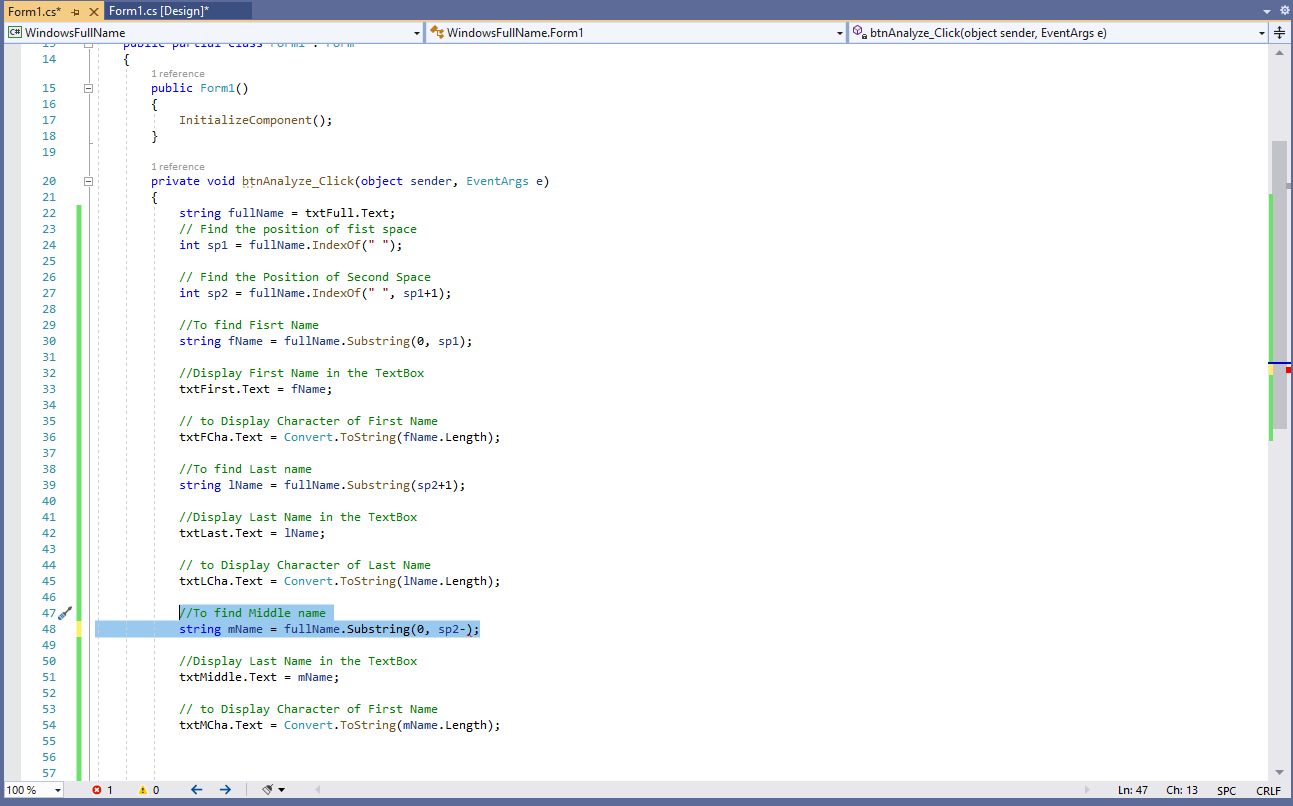Switch to the Form1.cs [Design] tab
The image size is (1293, 806).
(x=158, y=11)
